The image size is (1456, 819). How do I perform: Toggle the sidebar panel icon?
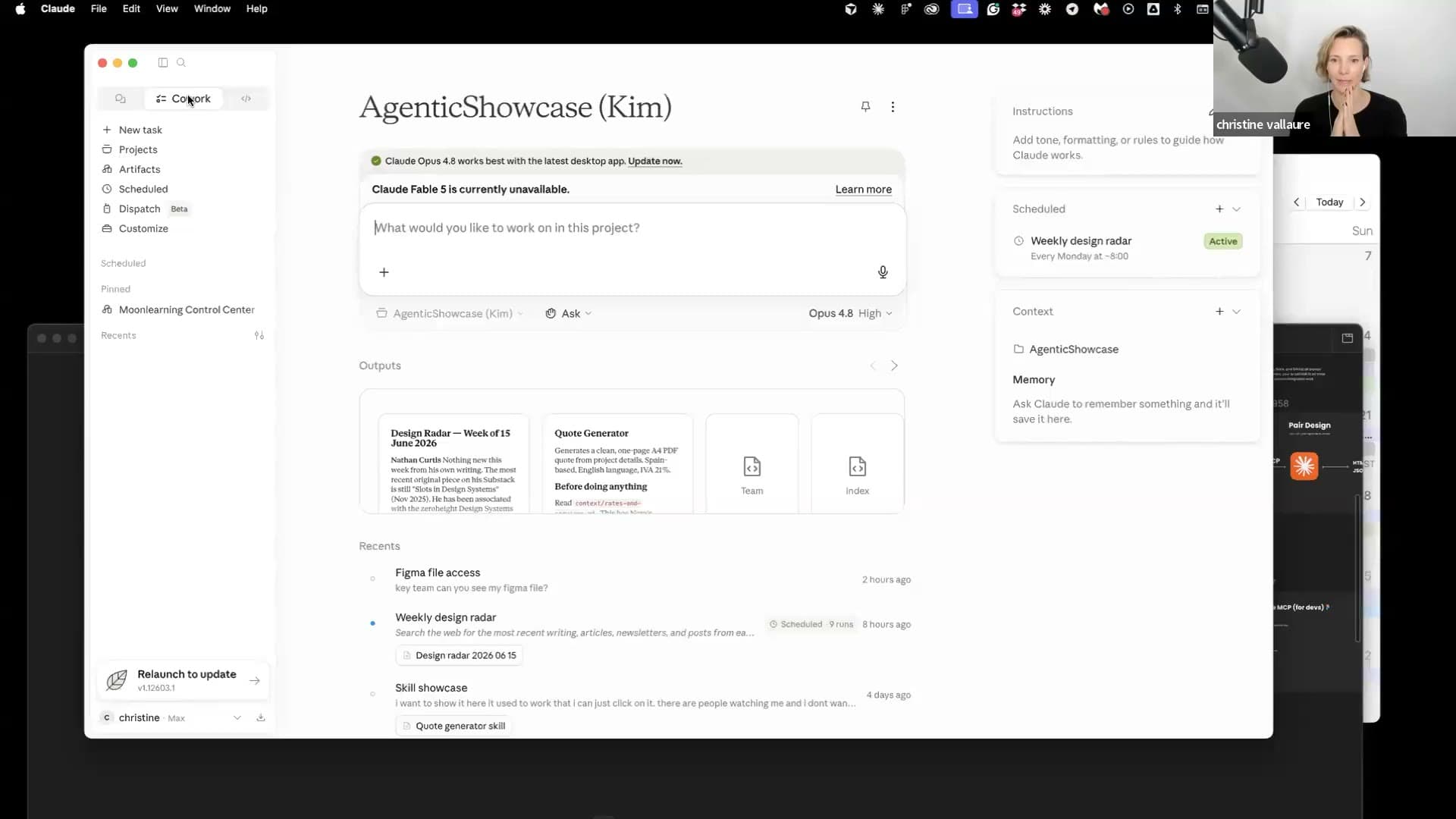coord(162,63)
